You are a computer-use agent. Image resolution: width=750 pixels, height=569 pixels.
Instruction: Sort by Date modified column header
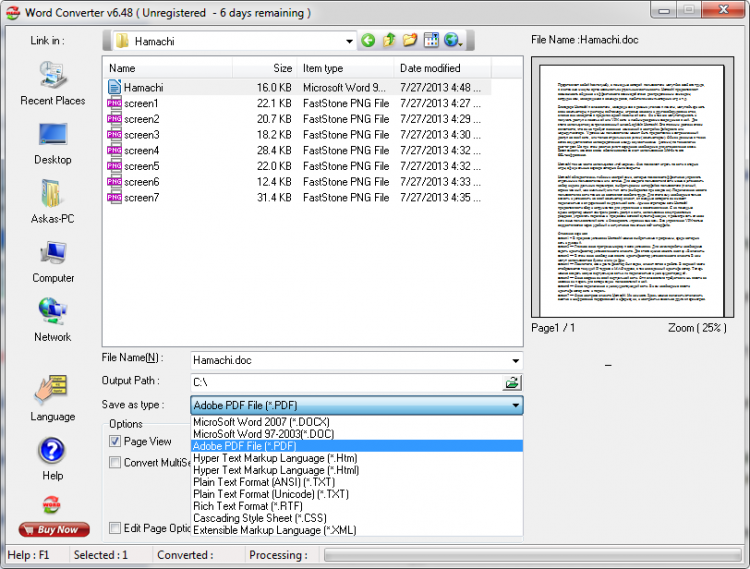[442, 68]
